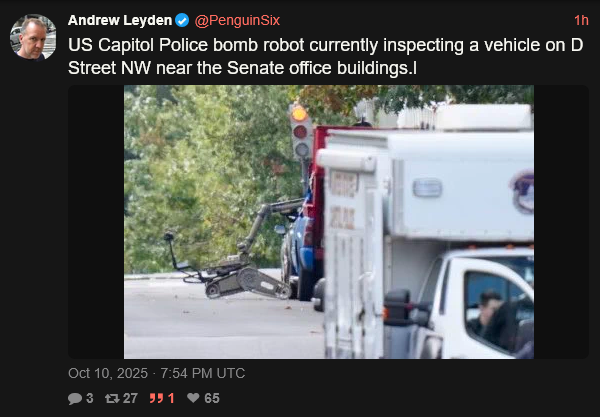Click the 1h relative timestamp
The height and width of the screenshot is (417, 600).
(x=581, y=20)
